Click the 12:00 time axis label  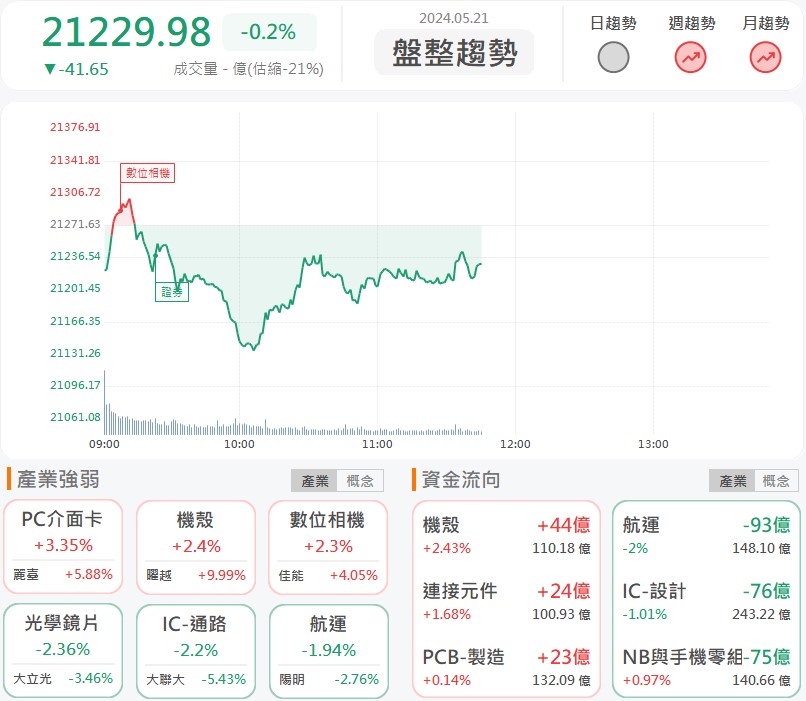tap(515, 444)
